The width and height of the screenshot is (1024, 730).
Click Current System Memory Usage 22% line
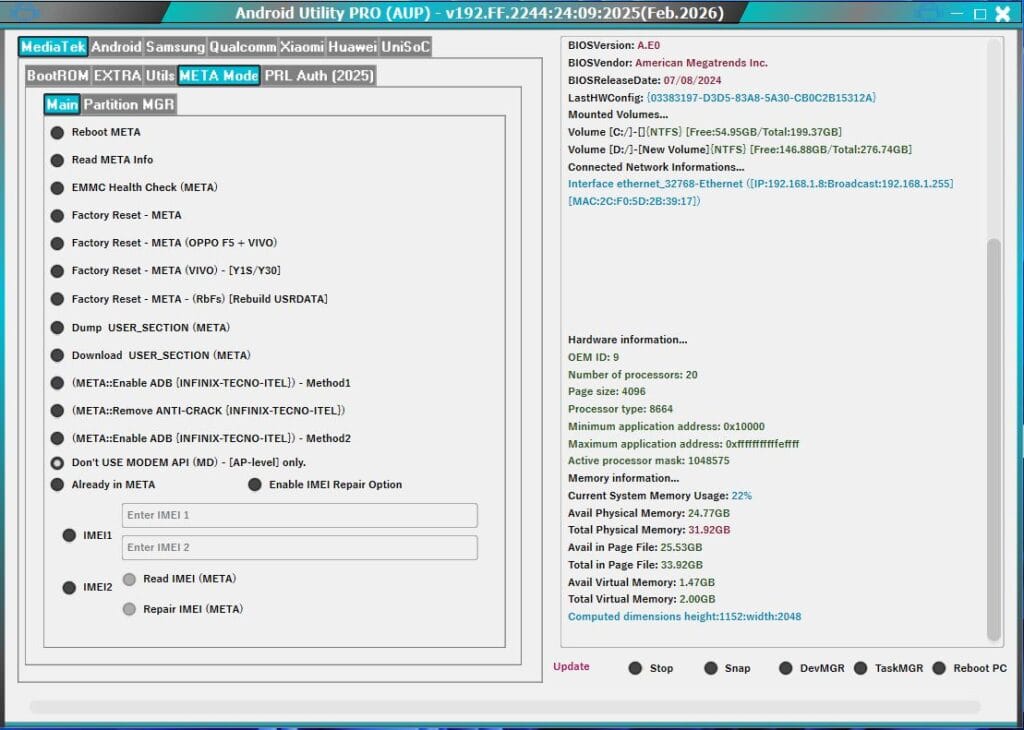tap(660, 496)
